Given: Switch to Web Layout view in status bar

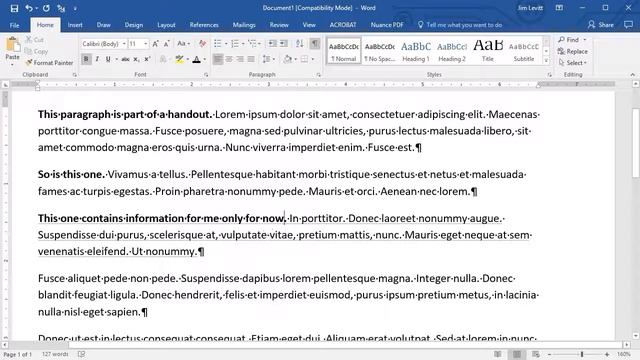Looking at the screenshot, I should click(x=536, y=354).
